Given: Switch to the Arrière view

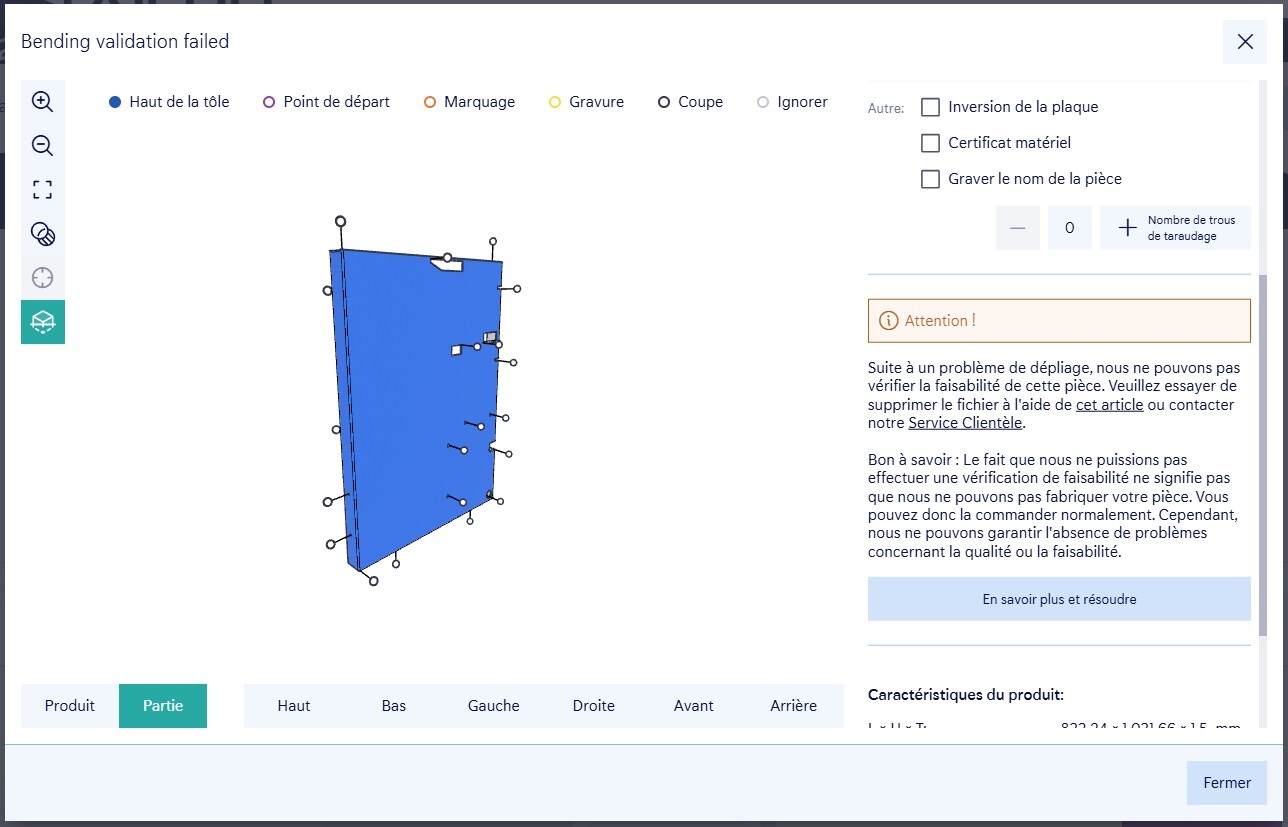Looking at the screenshot, I should coord(793,706).
